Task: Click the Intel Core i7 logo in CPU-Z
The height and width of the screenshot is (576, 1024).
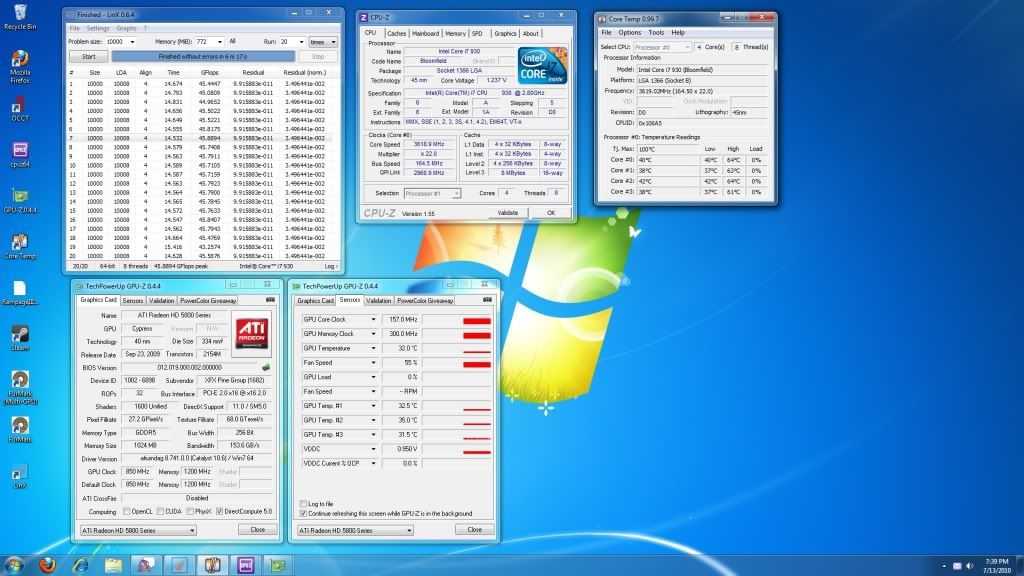Action: point(543,65)
